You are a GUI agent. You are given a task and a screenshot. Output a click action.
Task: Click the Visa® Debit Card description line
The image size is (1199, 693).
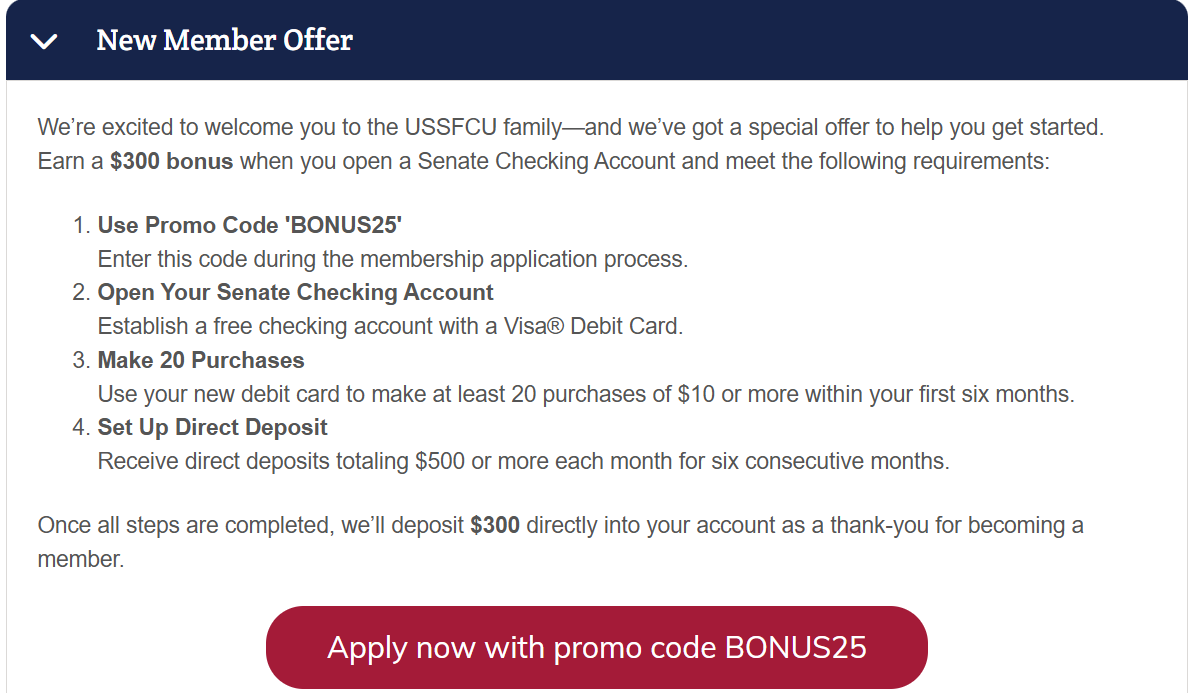[390, 327]
